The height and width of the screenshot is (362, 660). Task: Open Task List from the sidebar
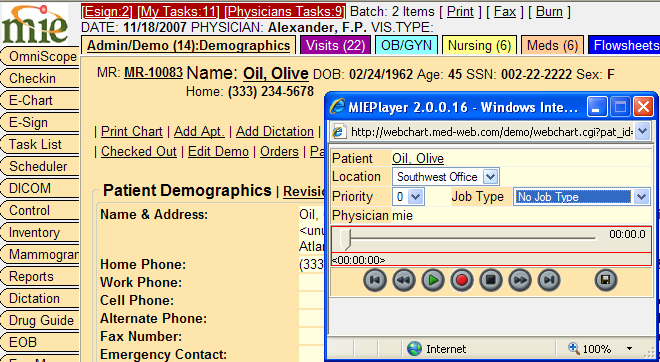(40, 144)
